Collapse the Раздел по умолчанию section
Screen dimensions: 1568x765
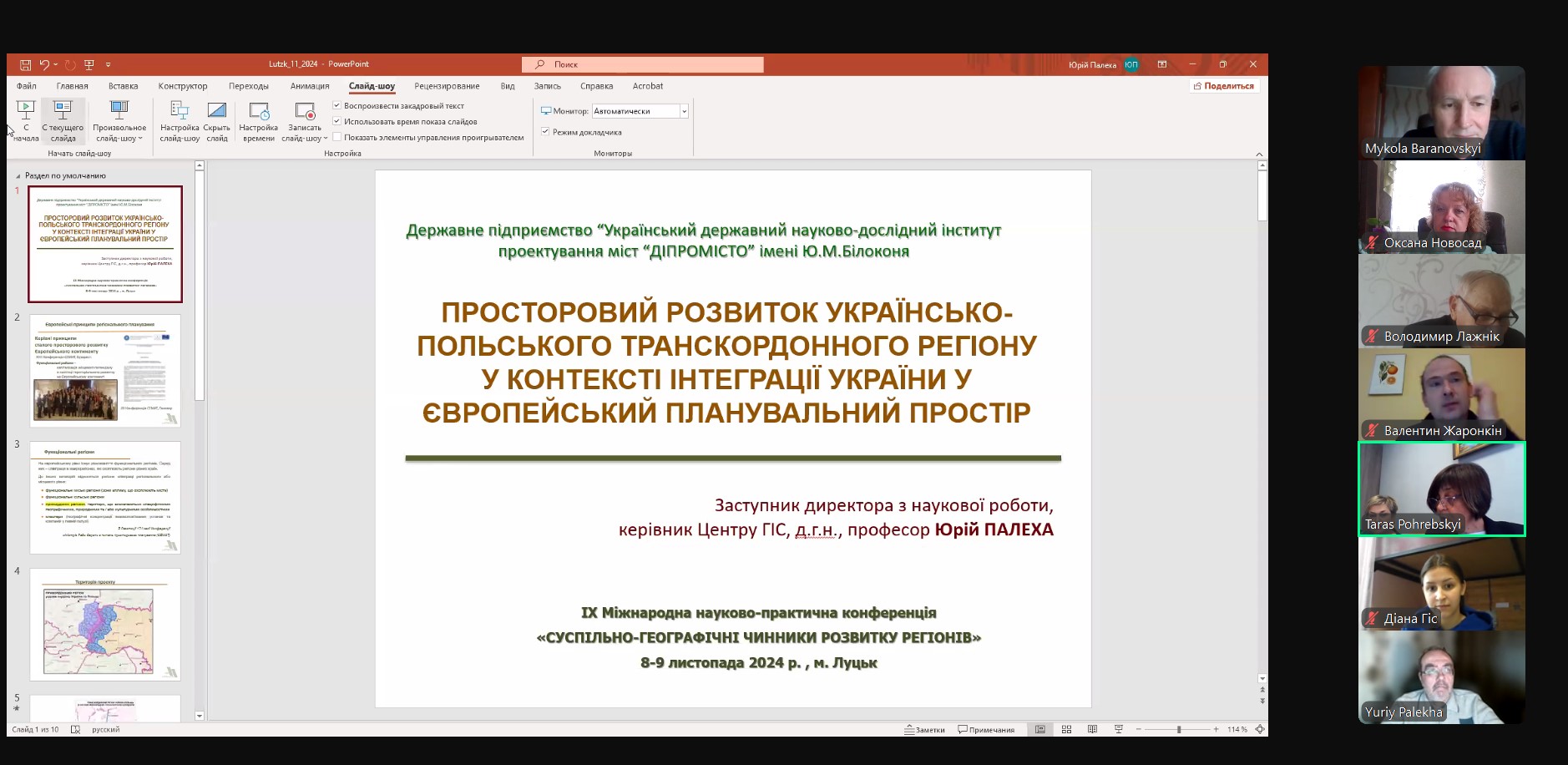(18, 176)
